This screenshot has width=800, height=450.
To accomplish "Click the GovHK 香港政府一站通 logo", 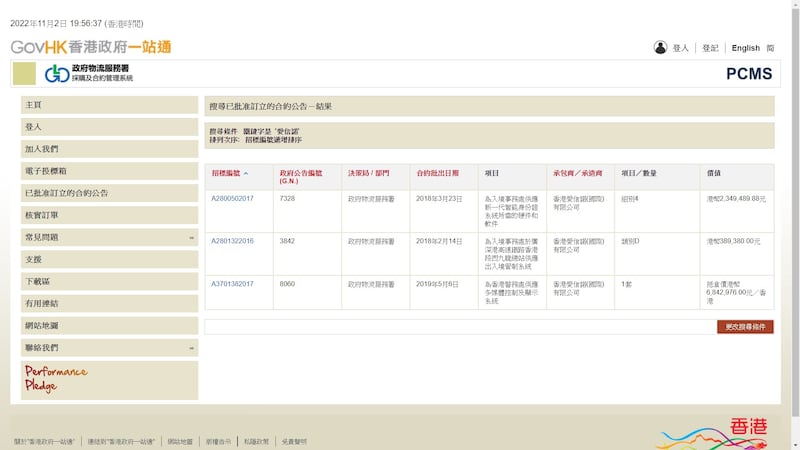I will pyautogui.click(x=91, y=47).
